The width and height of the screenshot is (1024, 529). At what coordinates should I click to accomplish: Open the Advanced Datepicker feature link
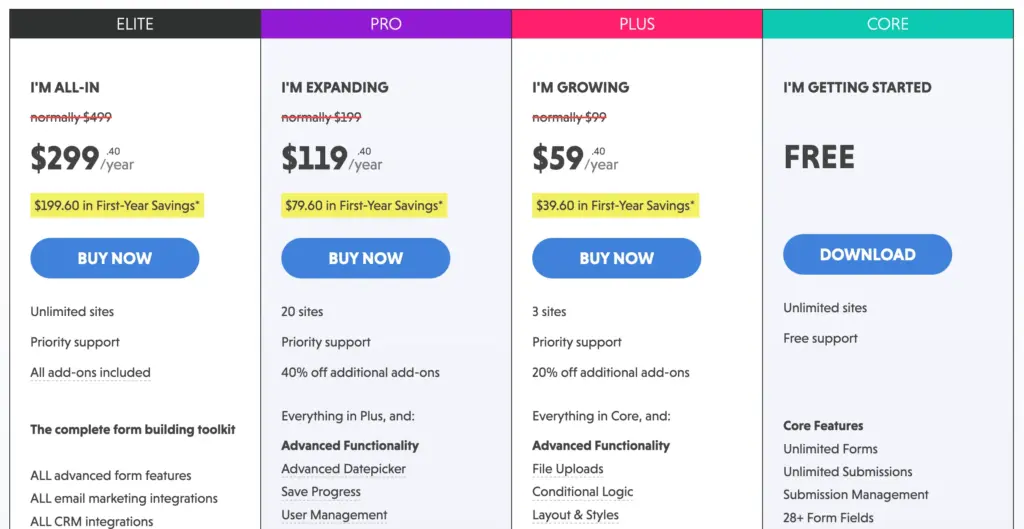(343, 469)
